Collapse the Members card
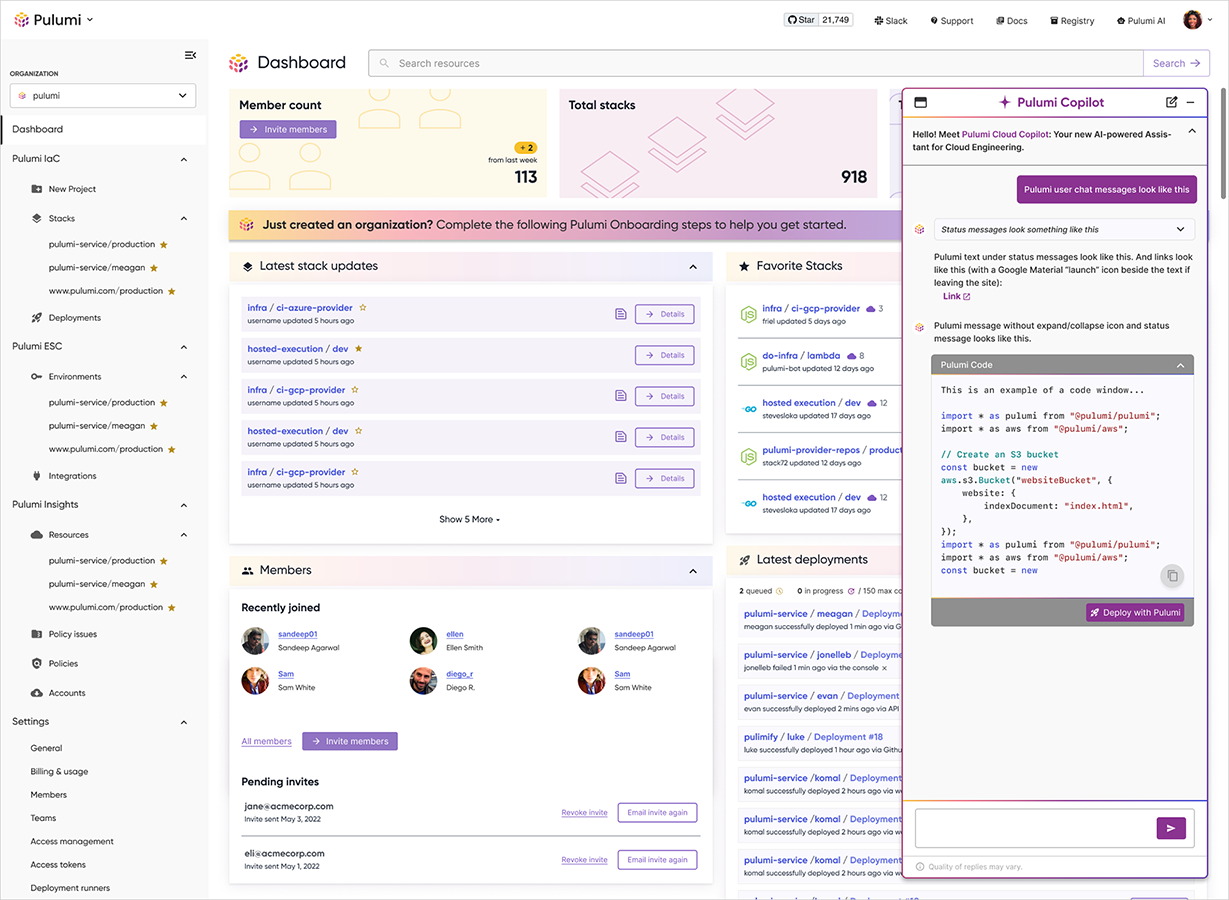This screenshot has height=900, width=1229. click(x=693, y=571)
